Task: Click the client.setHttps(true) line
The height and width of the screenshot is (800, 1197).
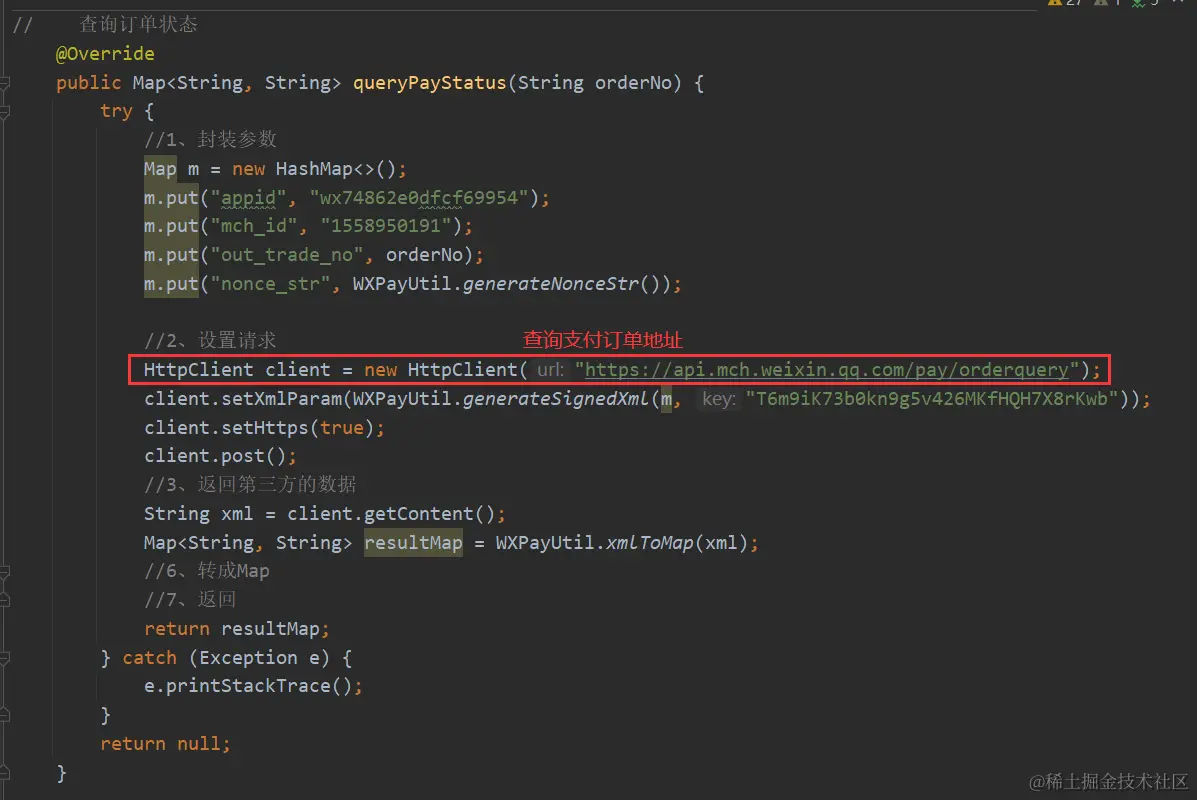Action: point(264,427)
